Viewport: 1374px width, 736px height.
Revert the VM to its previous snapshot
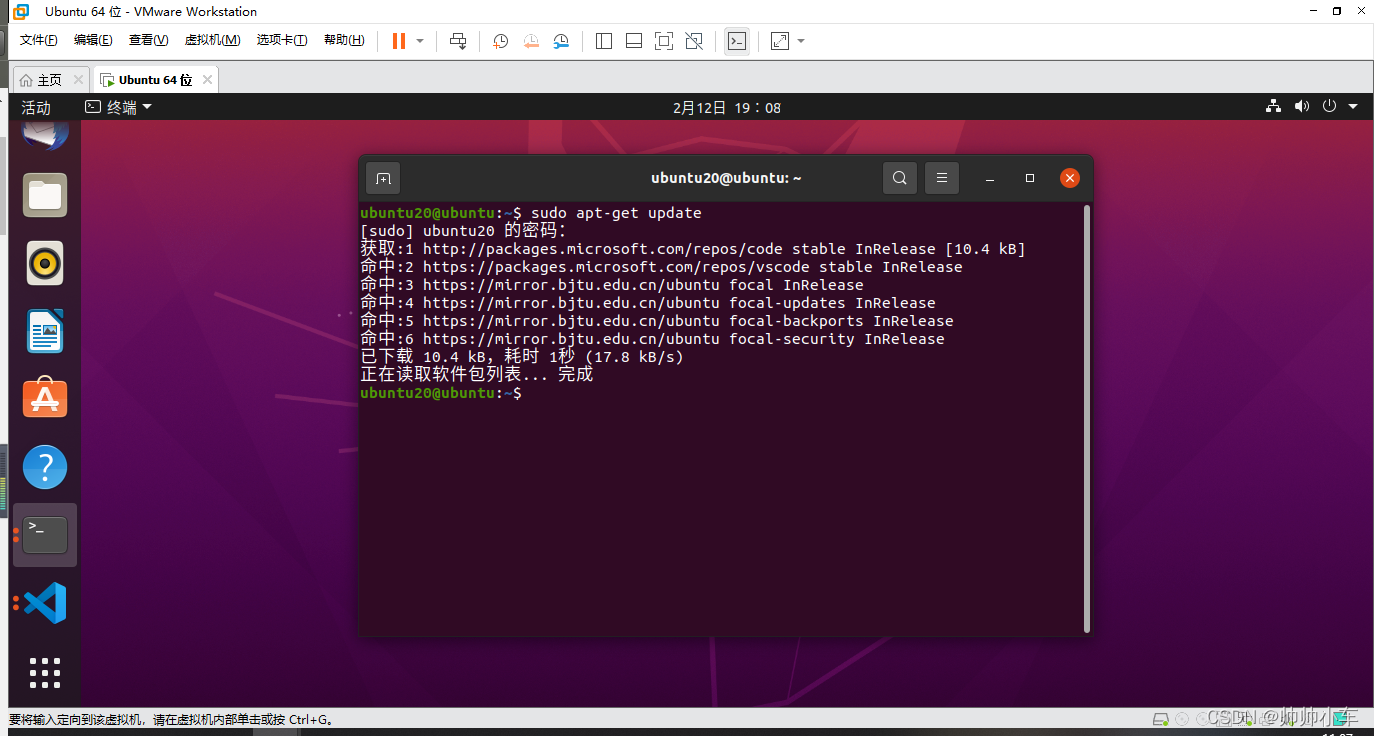(x=531, y=41)
